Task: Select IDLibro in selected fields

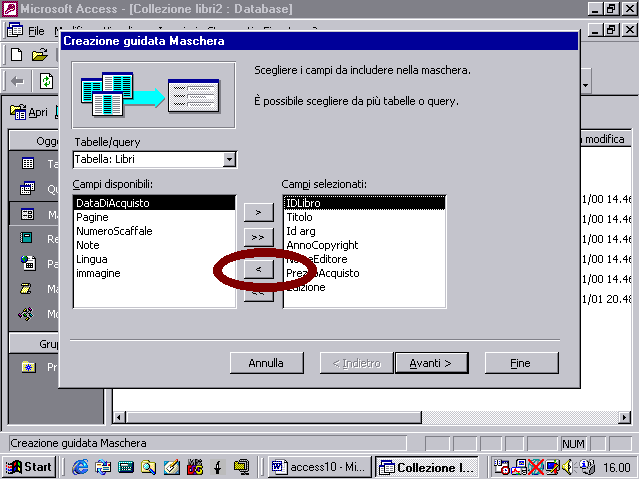Action: point(364,203)
